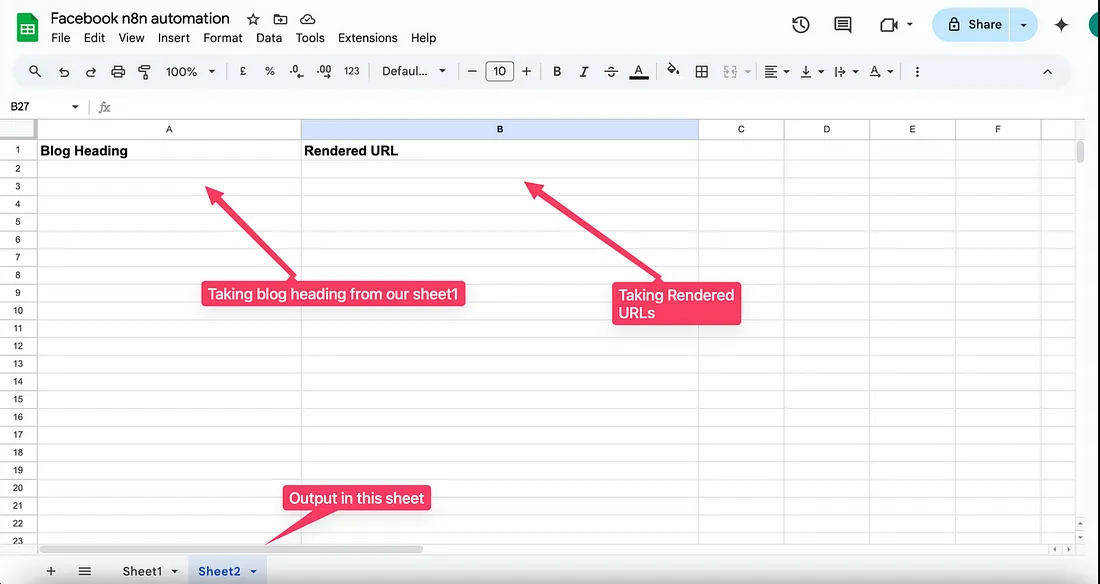Open the Share options dropdown arrow
The image size is (1100, 584).
[1024, 25]
